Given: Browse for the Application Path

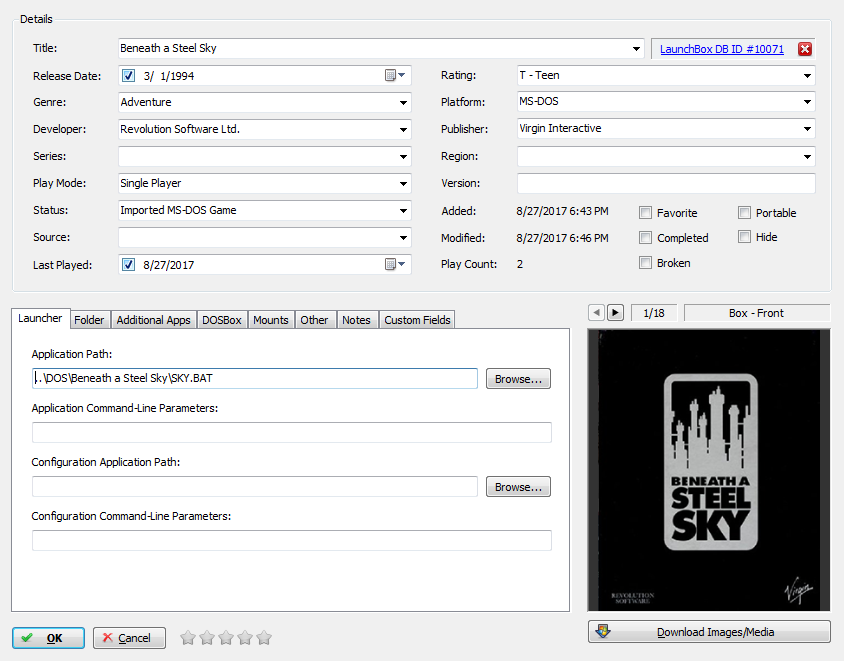Looking at the screenshot, I should click(518, 379).
